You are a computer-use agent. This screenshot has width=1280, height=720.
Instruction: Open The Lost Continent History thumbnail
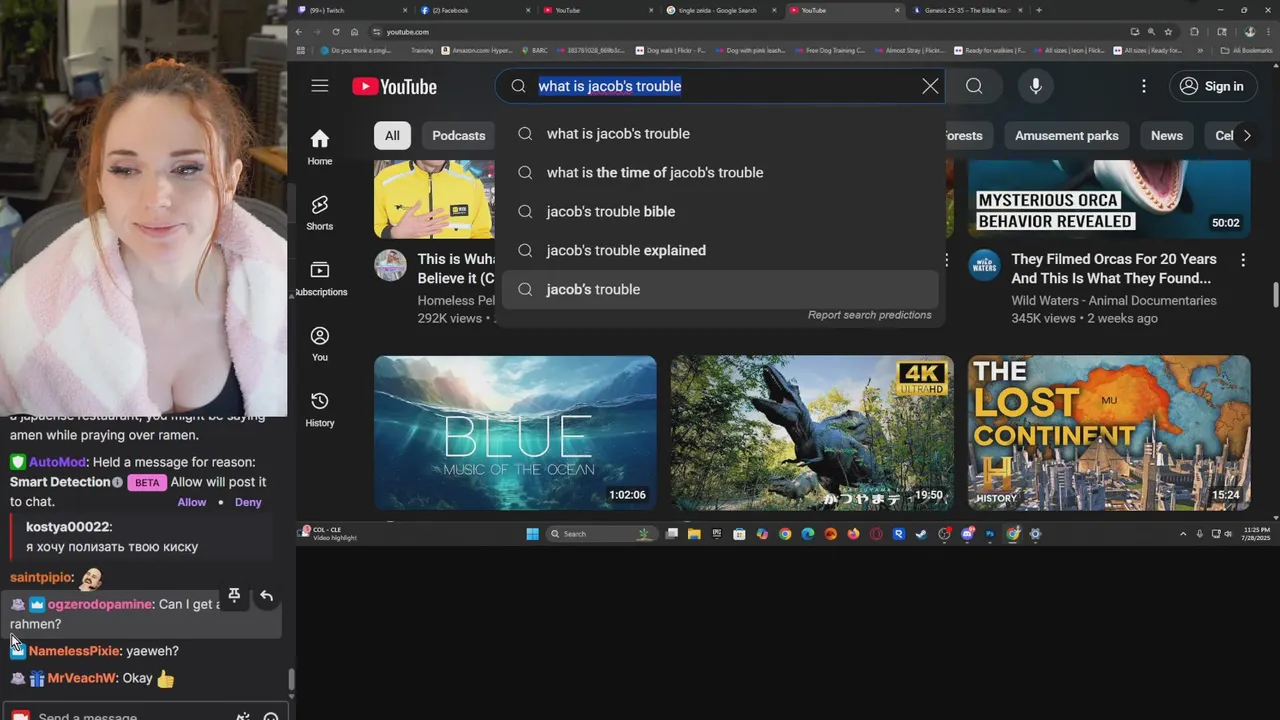pyautogui.click(x=1109, y=433)
